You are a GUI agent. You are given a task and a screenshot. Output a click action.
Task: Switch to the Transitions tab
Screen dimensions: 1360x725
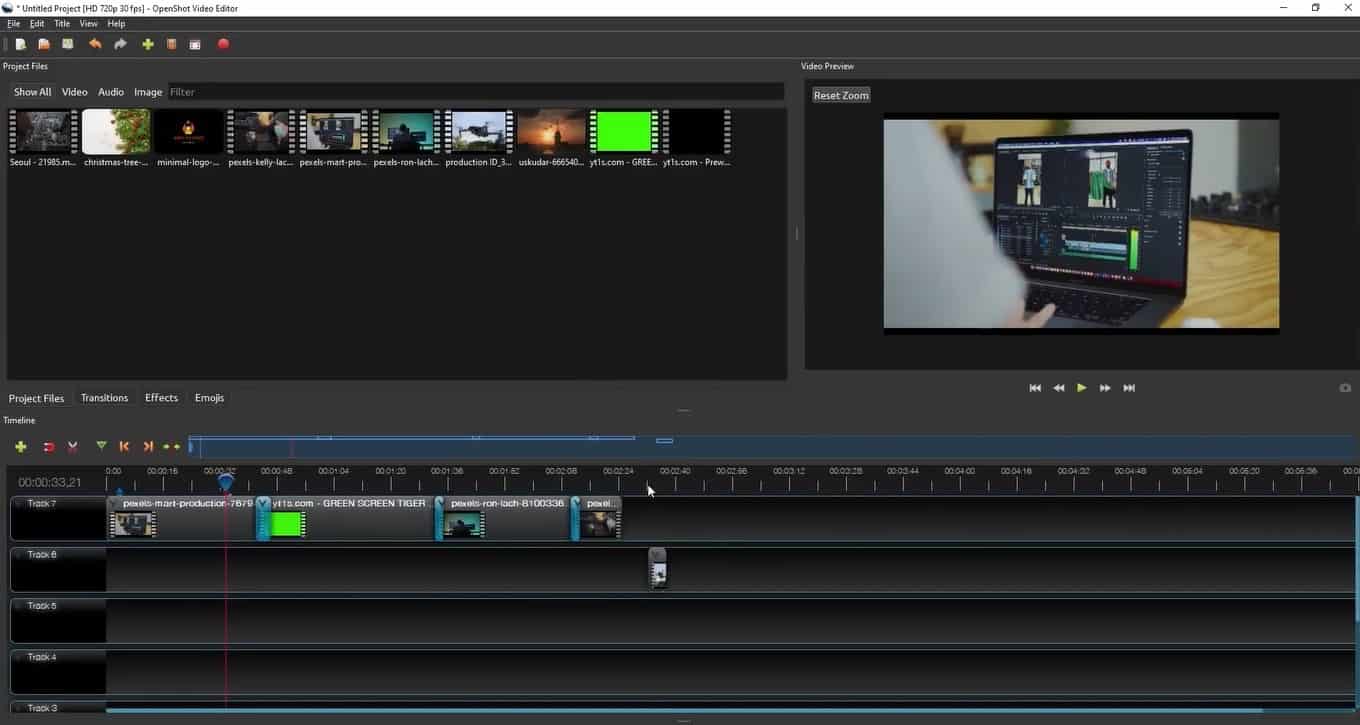point(104,398)
